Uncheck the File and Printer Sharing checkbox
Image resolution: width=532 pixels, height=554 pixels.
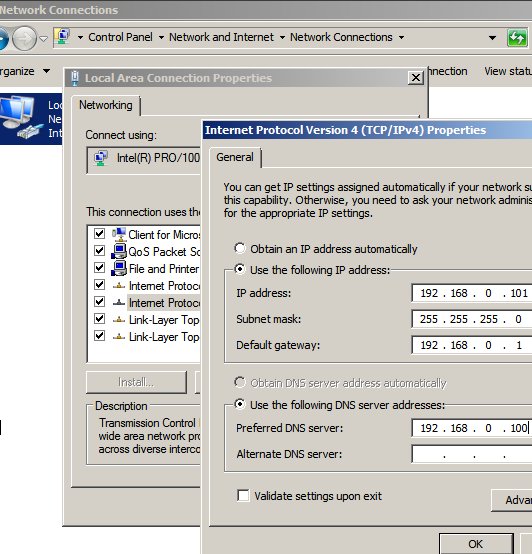pos(100,267)
